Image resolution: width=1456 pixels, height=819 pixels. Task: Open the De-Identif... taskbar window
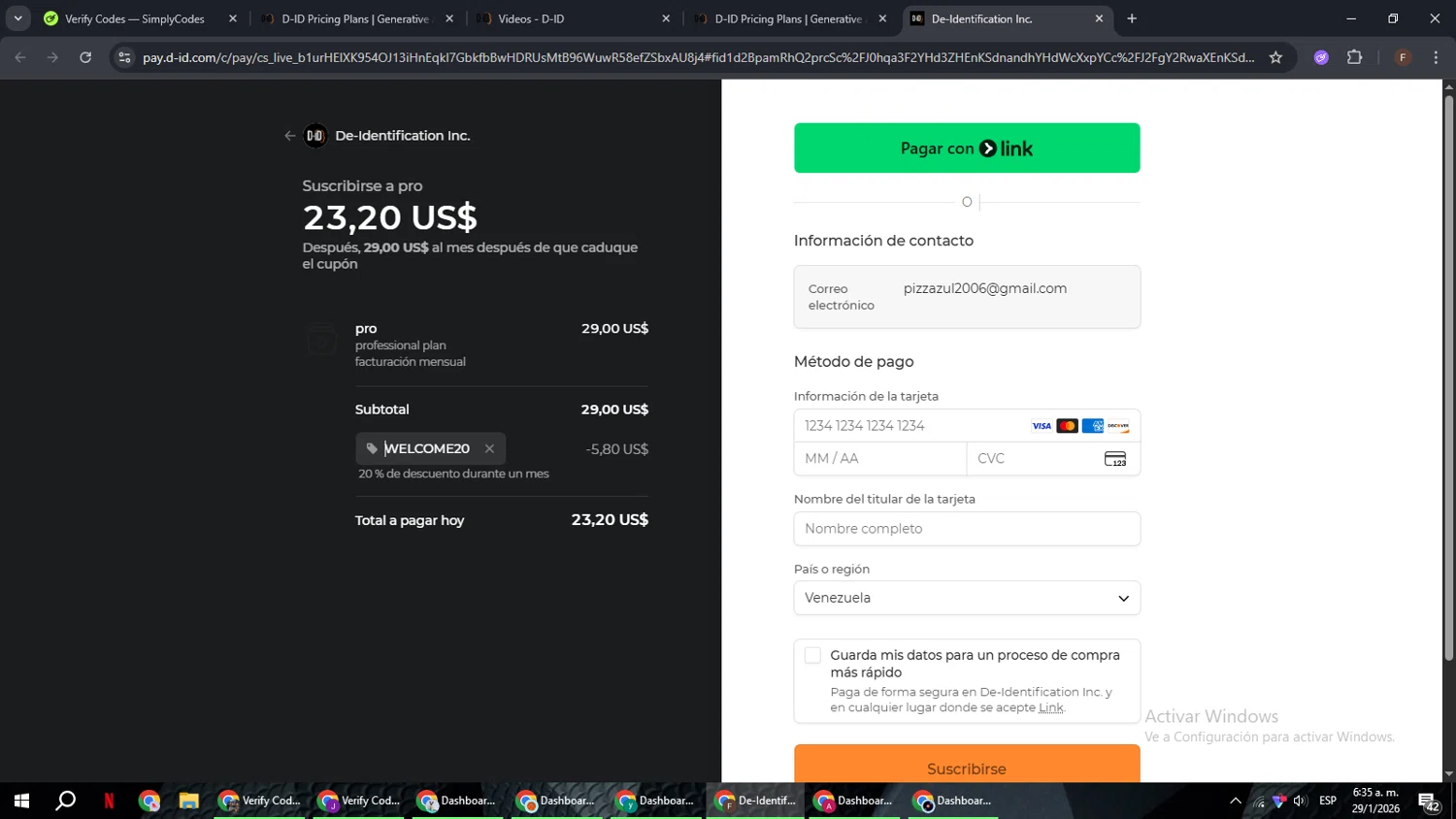(x=755, y=801)
